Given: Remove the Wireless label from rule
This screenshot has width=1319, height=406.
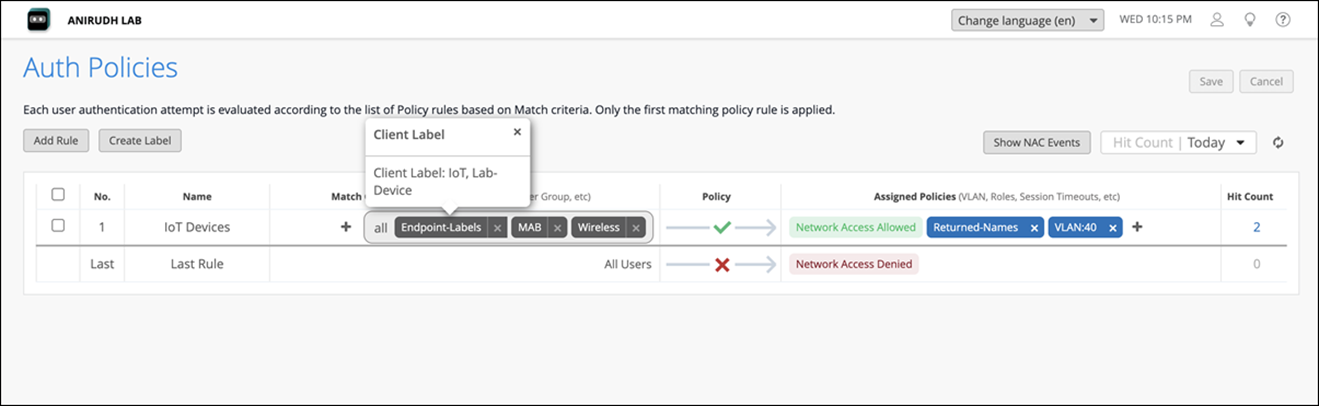Looking at the screenshot, I should click(x=636, y=228).
